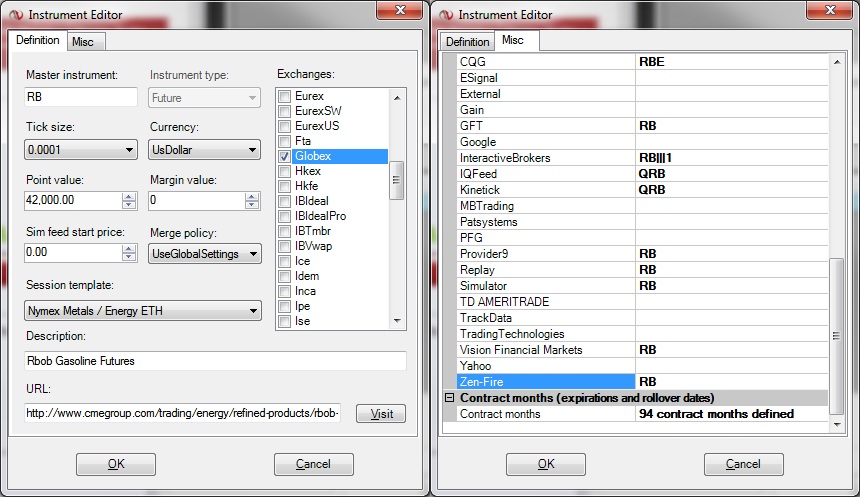860x497 pixels.
Task: Select the TradingTechnologies row
Action: [x=642, y=334]
